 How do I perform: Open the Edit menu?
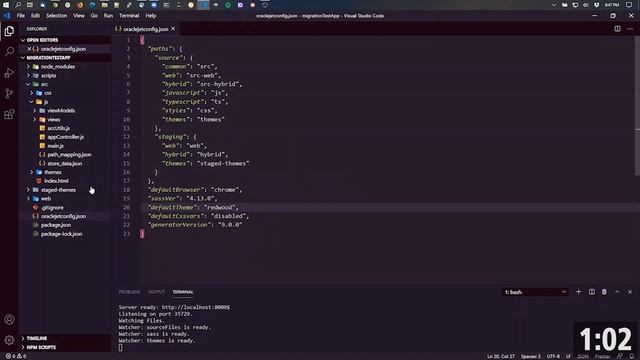pos(36,16)
